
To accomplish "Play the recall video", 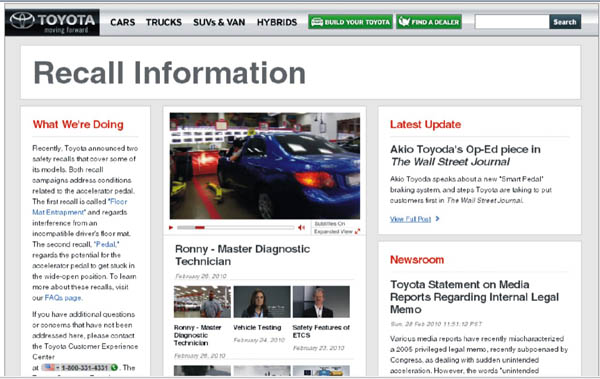I will point(171,227).
